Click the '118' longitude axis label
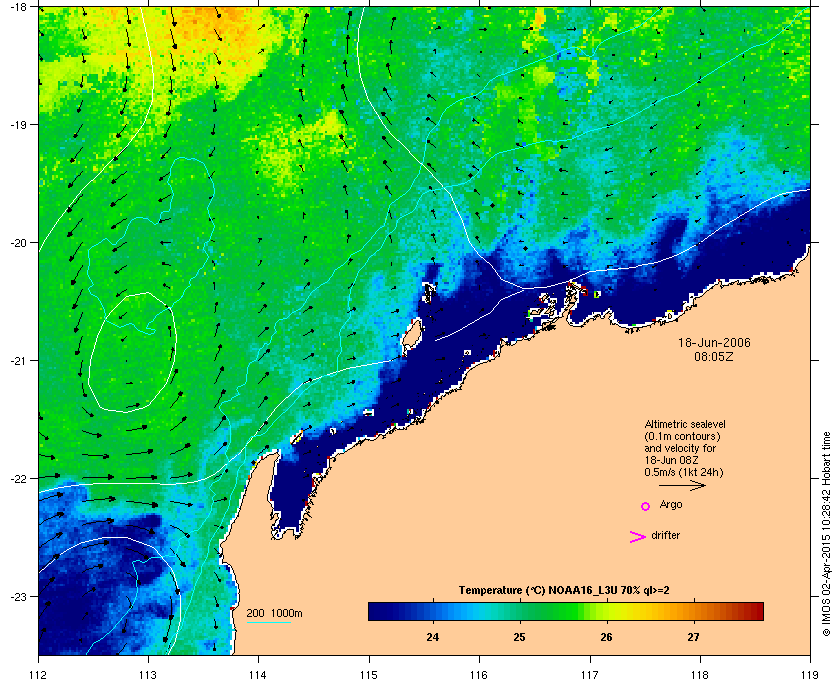Viewport: 840px width, 680px height. [x=700, y=674]
